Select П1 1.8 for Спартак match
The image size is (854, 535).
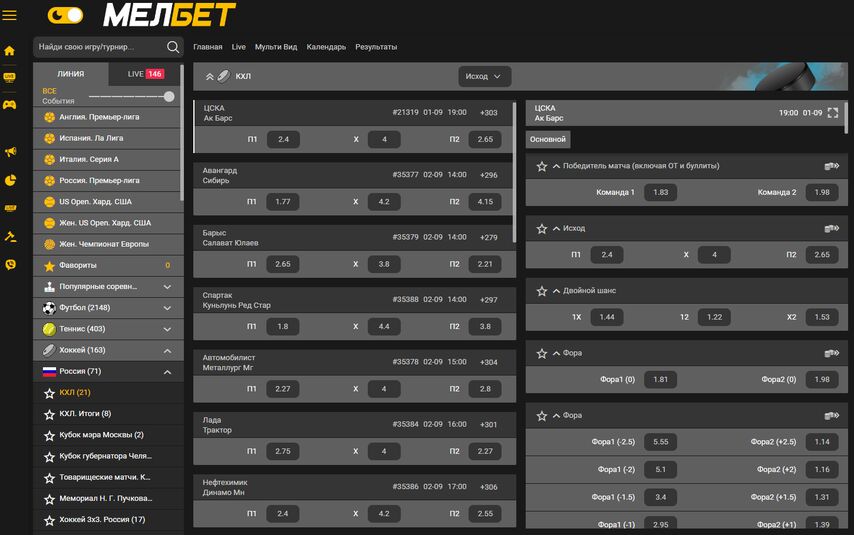(x=283, y=327)
